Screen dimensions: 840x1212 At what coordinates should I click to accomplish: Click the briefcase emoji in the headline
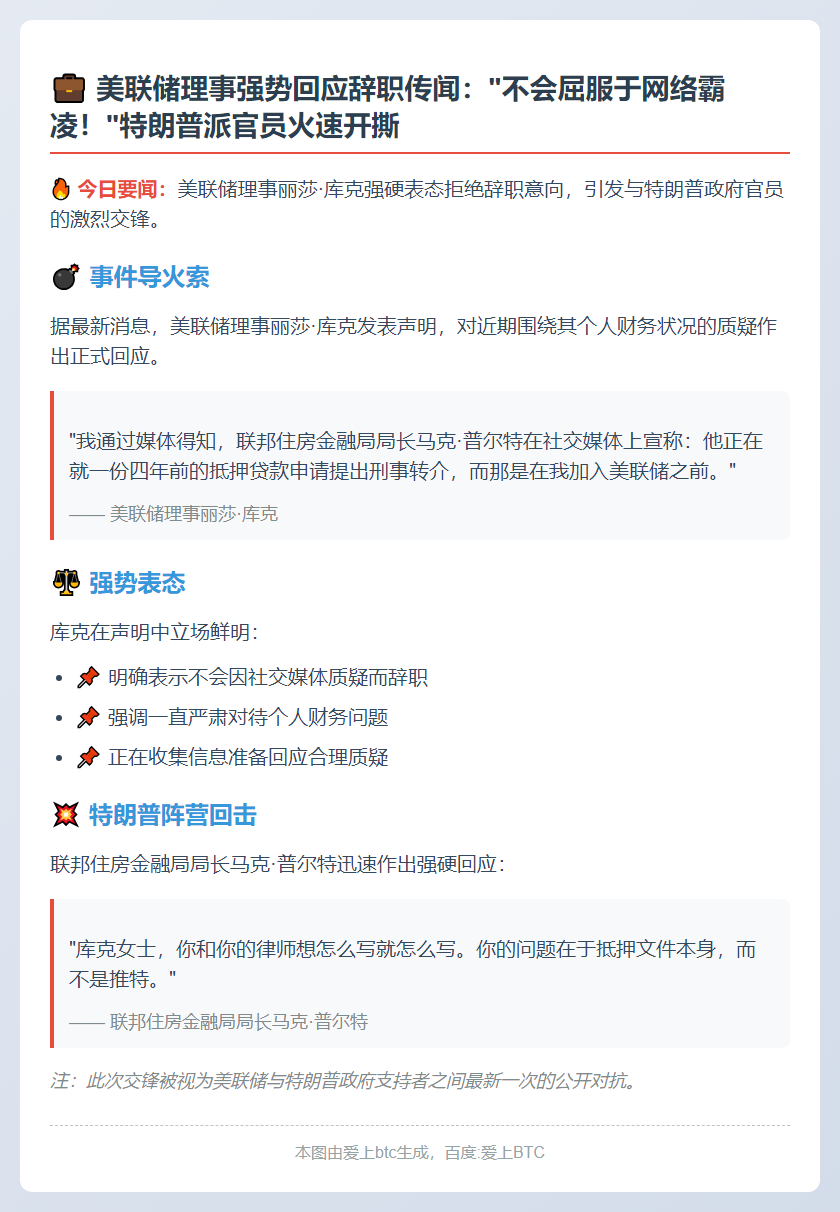pyautogui.click(x=68, y=91)
